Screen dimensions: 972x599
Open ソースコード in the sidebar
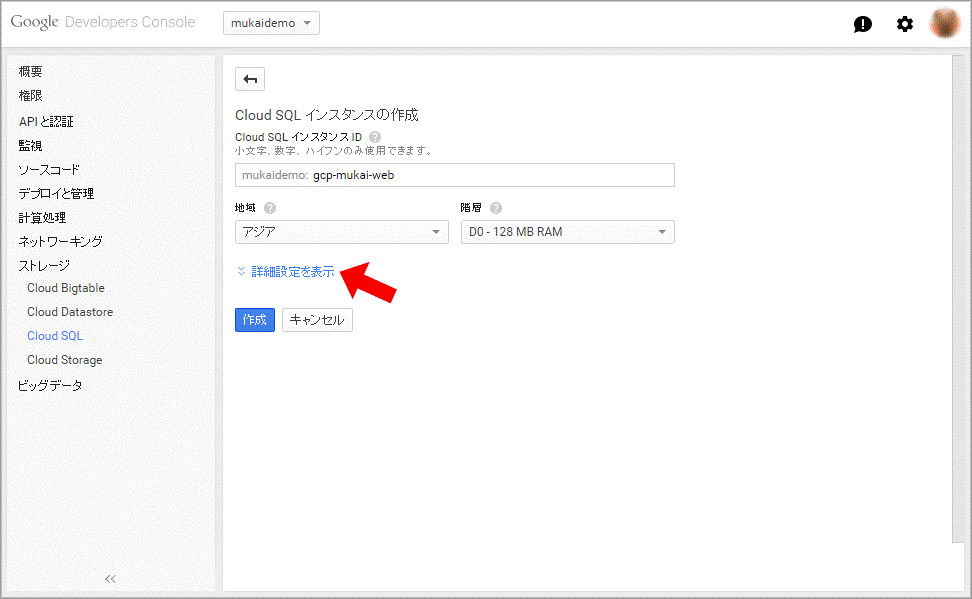49,169
